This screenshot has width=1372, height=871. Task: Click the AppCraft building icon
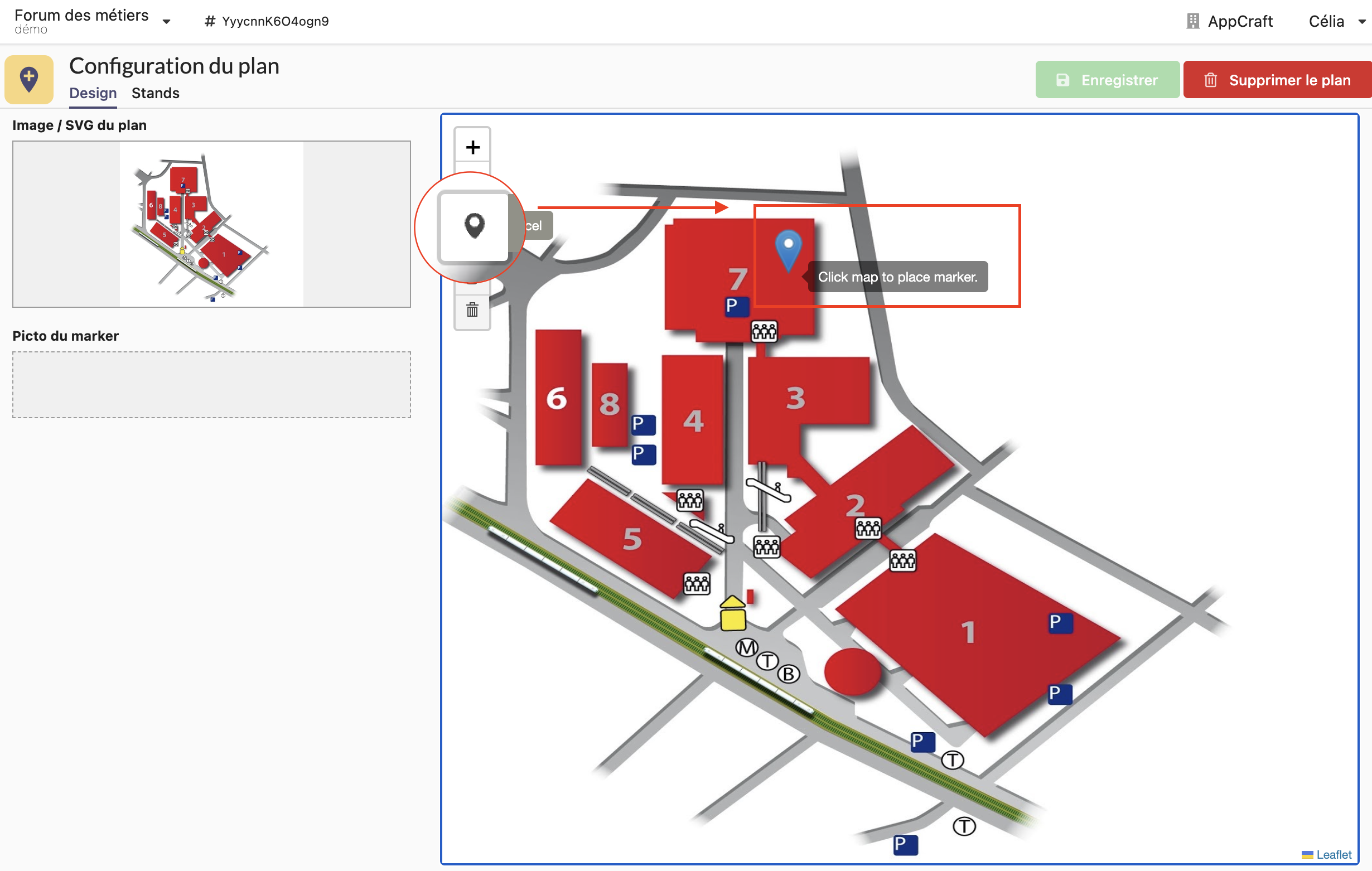1192,21
